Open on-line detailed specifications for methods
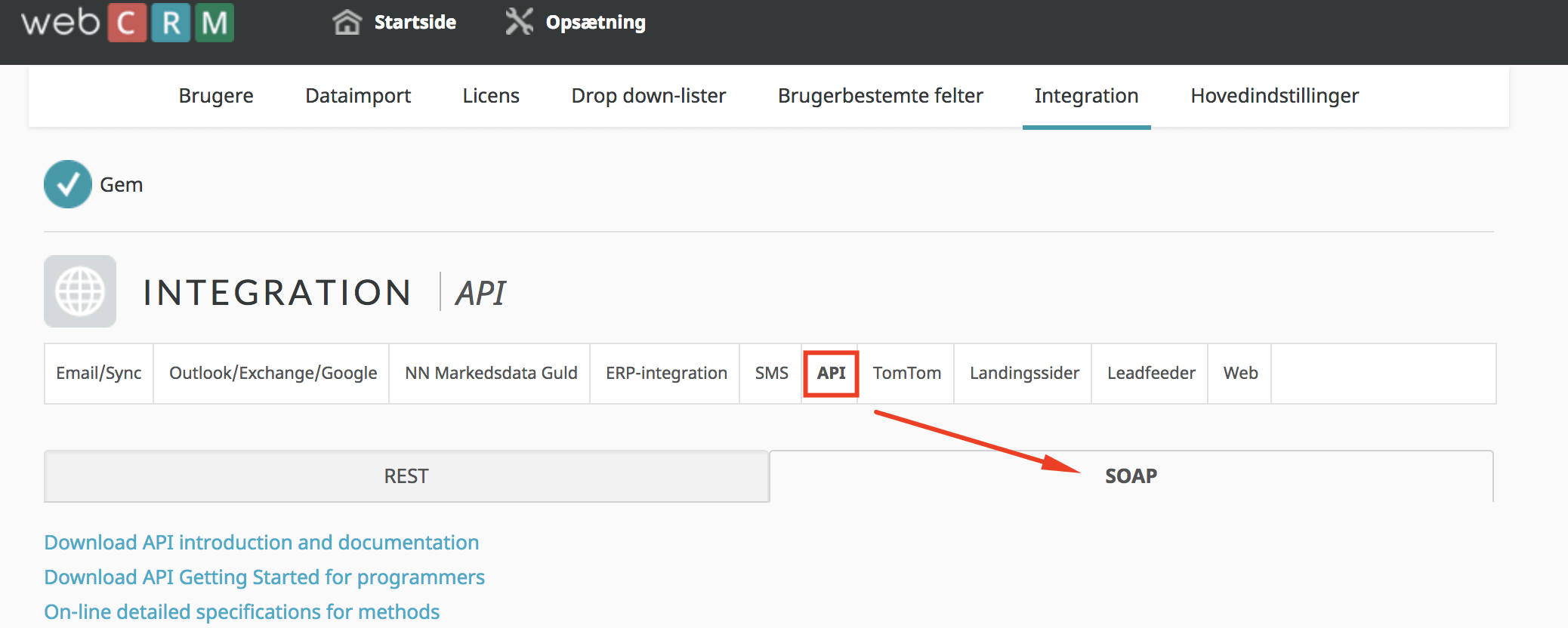The image size is (1568, 628). point(242,612)
